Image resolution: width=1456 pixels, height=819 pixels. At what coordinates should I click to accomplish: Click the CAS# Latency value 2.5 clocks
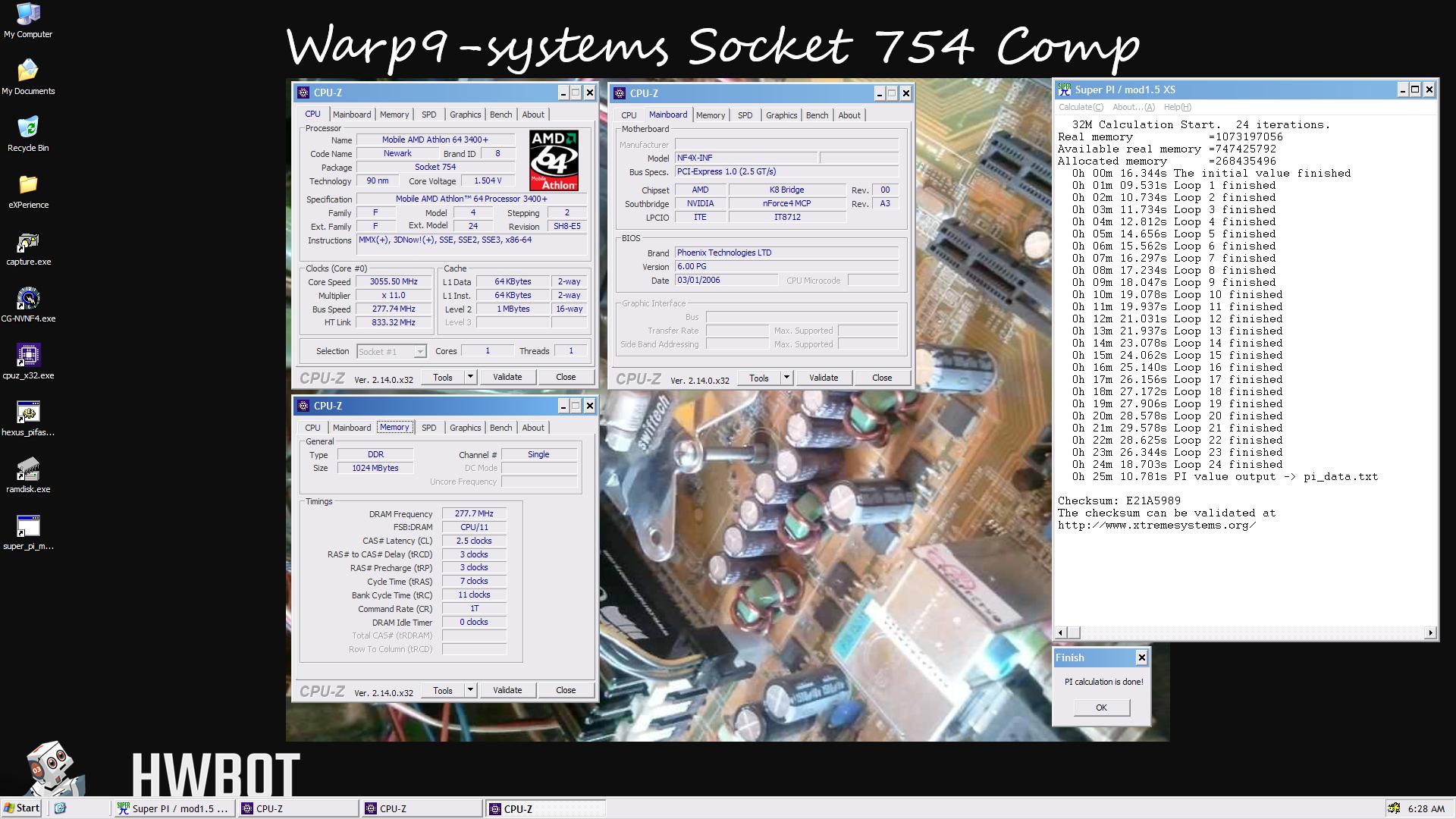click(x=474, y=541)
